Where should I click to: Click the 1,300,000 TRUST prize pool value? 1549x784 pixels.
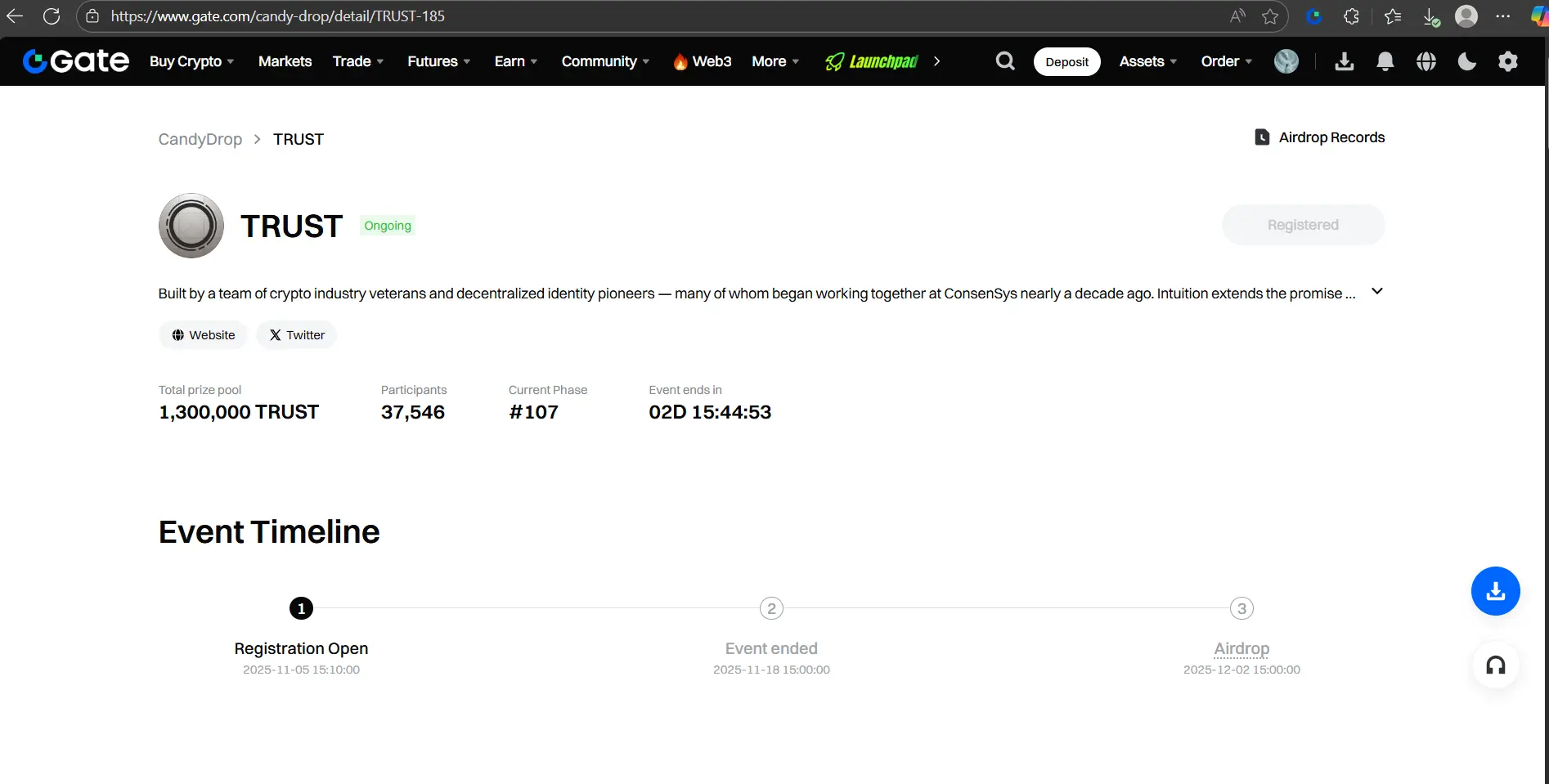(x=239, y=412)
